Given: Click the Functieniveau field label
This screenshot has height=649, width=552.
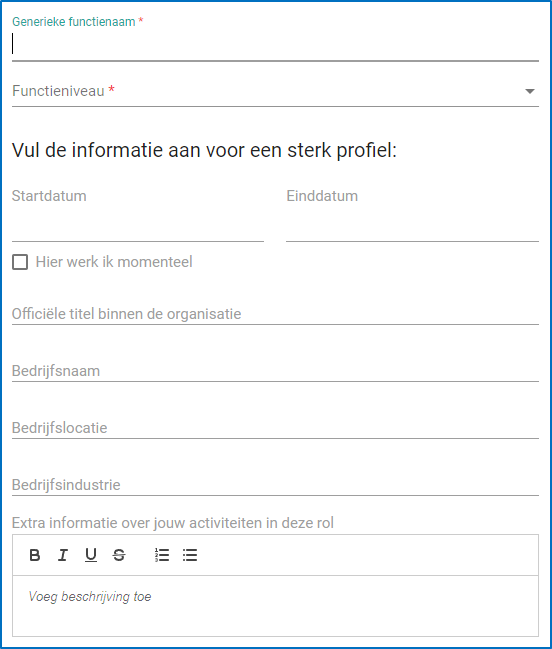Looking at the screenshot, I should (x=58, y=91).
